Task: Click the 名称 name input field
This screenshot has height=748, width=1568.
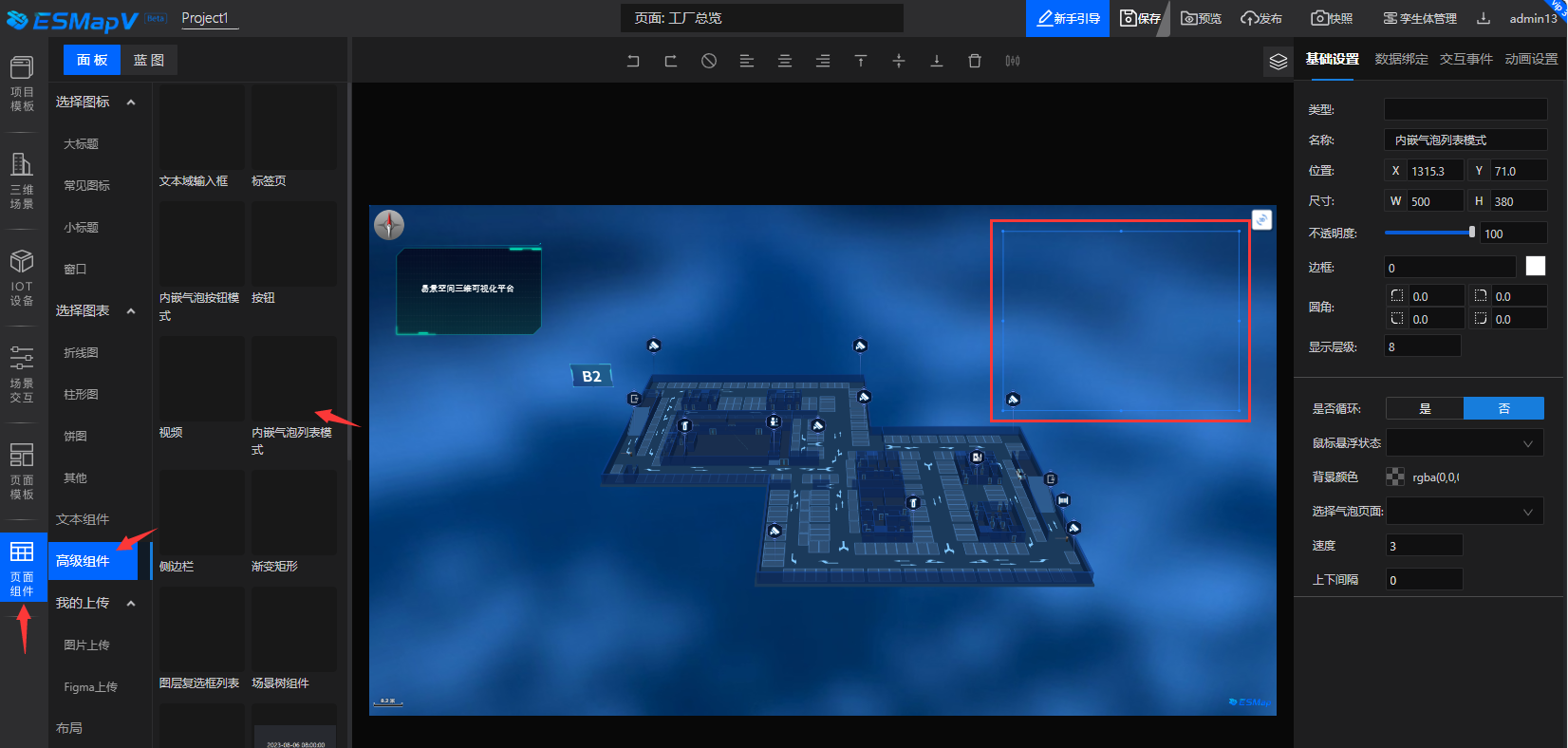Action: tap(1465, 140)
